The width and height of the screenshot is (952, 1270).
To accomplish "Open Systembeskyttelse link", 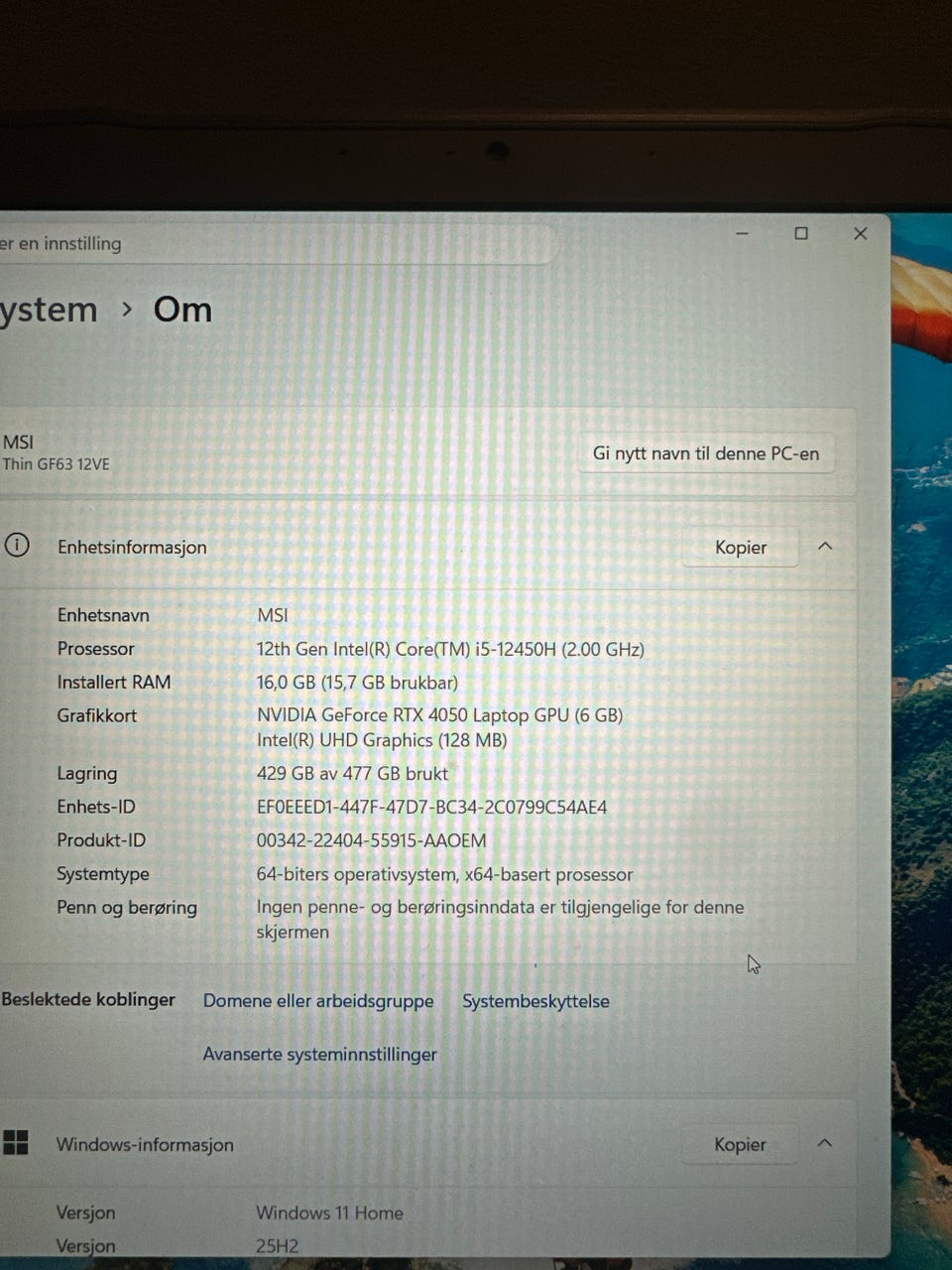I will pos(535,1001).
